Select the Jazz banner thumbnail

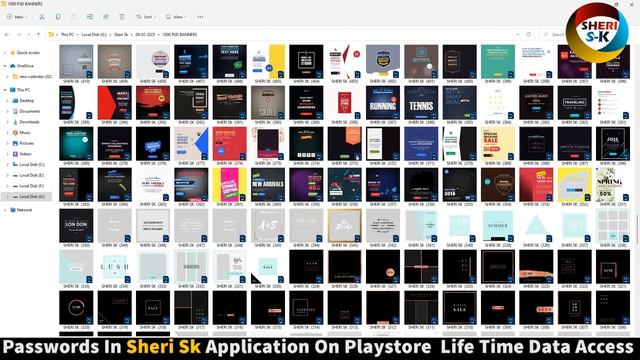pyautogui.click(x=613, y=144)
